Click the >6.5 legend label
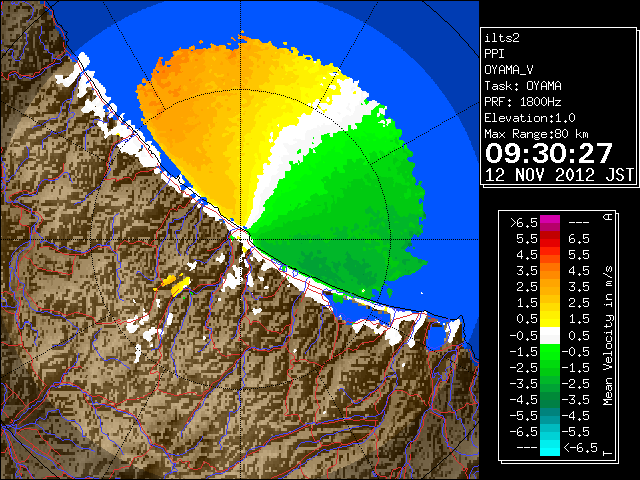640x480 pixels. [524, 223]
